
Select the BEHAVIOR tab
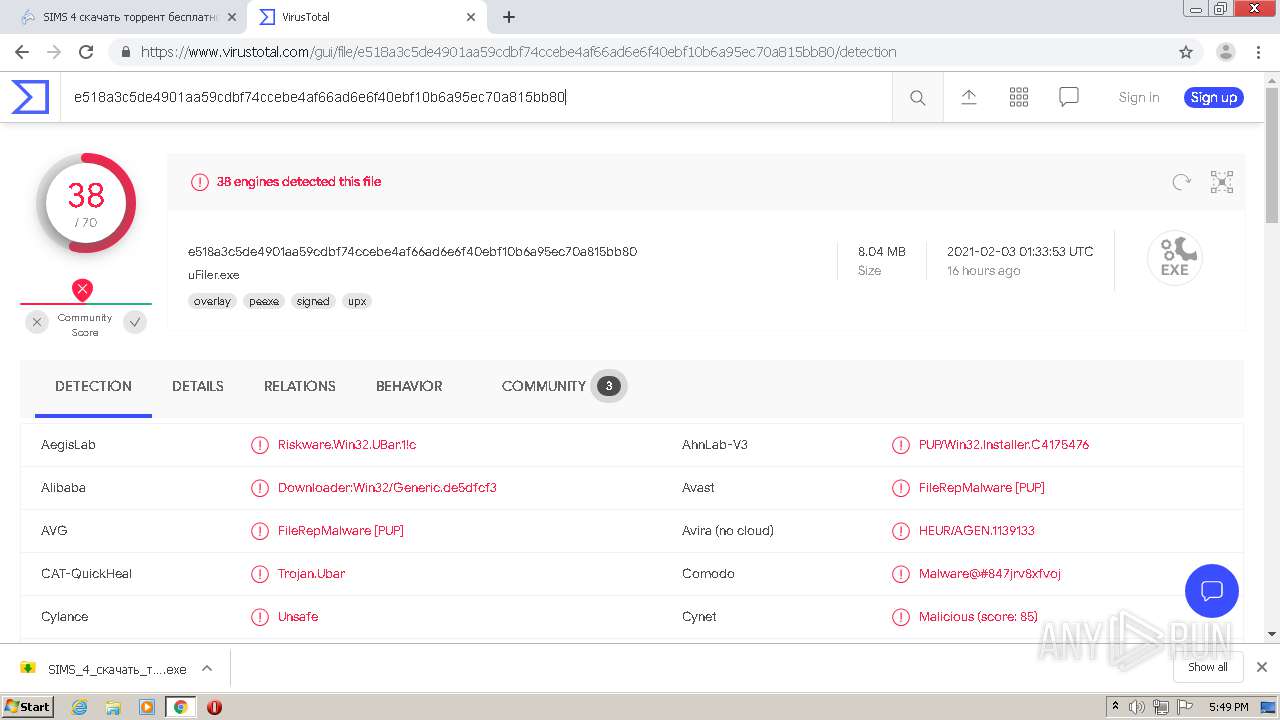409,386
